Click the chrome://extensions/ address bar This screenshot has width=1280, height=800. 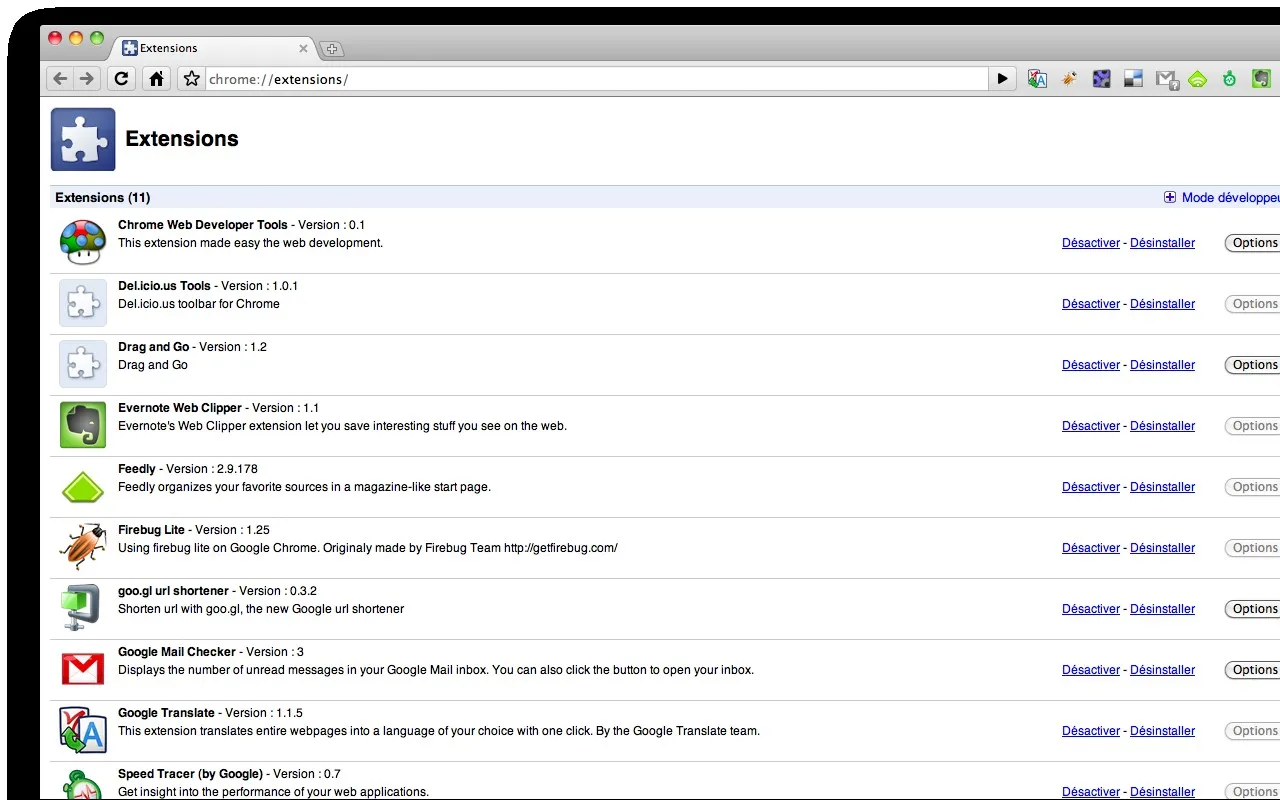597,79
